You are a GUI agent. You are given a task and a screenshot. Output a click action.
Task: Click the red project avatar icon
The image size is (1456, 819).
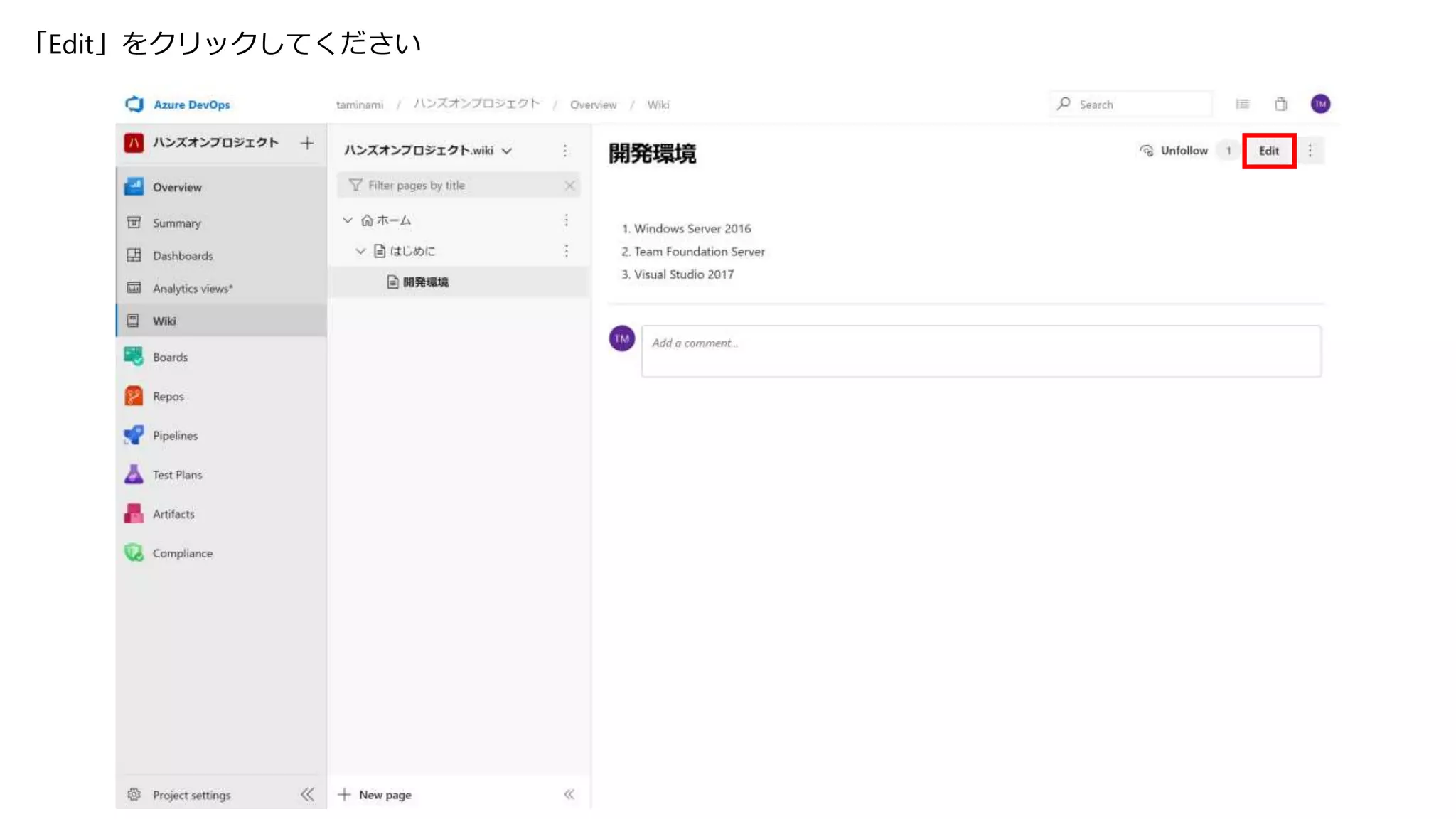(134, 143)
